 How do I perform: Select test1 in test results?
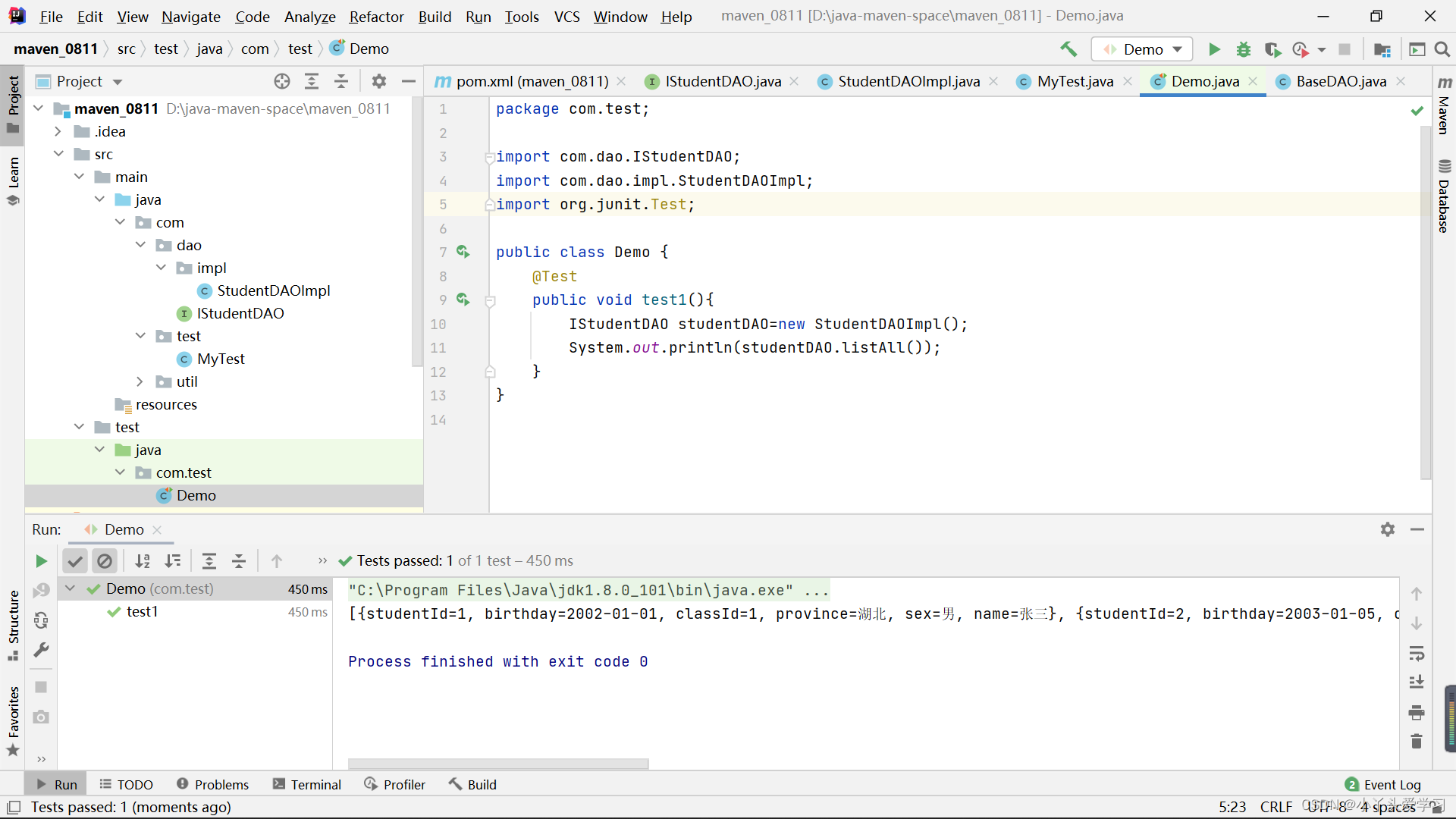142,612
